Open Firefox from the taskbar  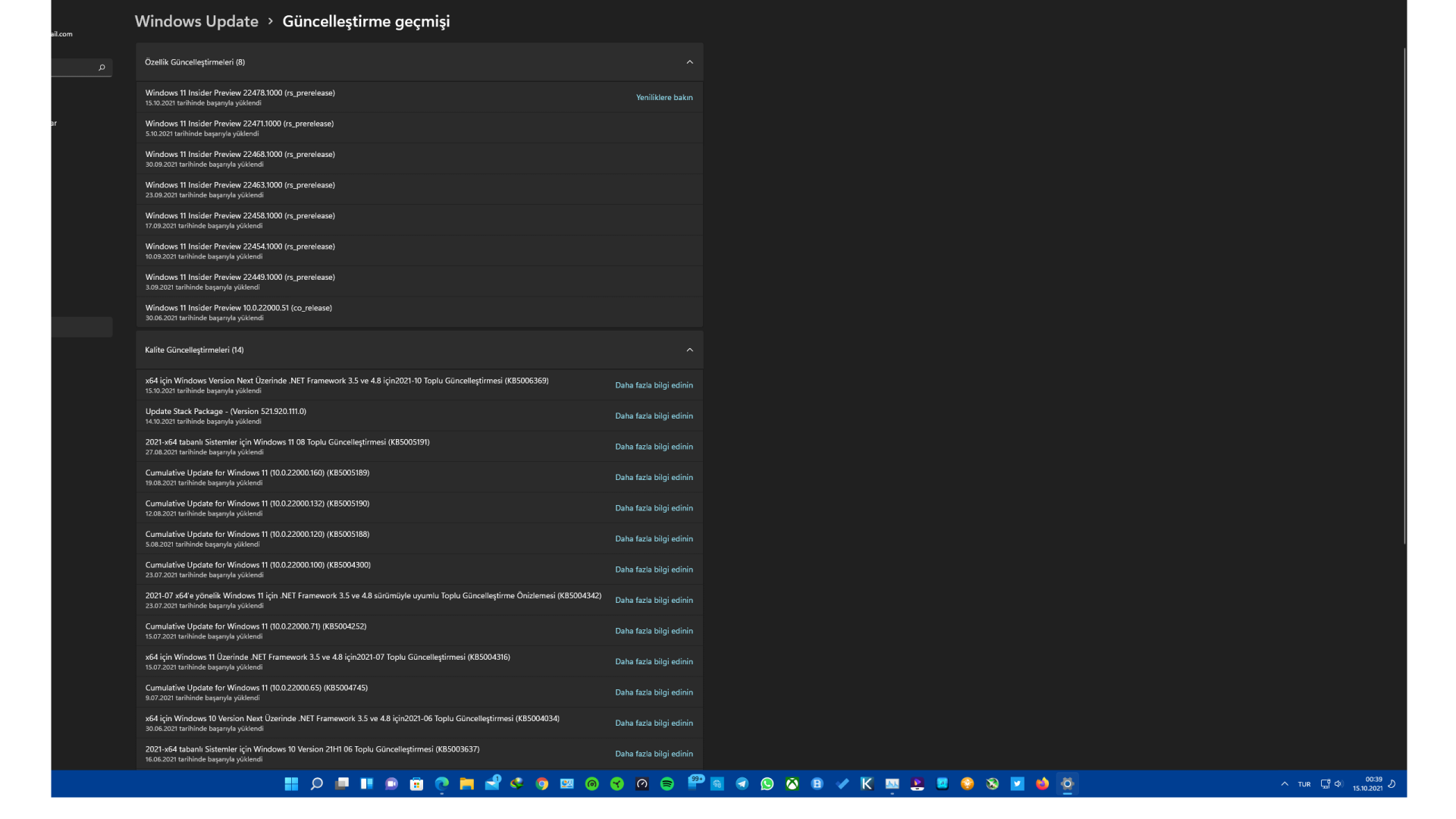(x=1042, y=784)
